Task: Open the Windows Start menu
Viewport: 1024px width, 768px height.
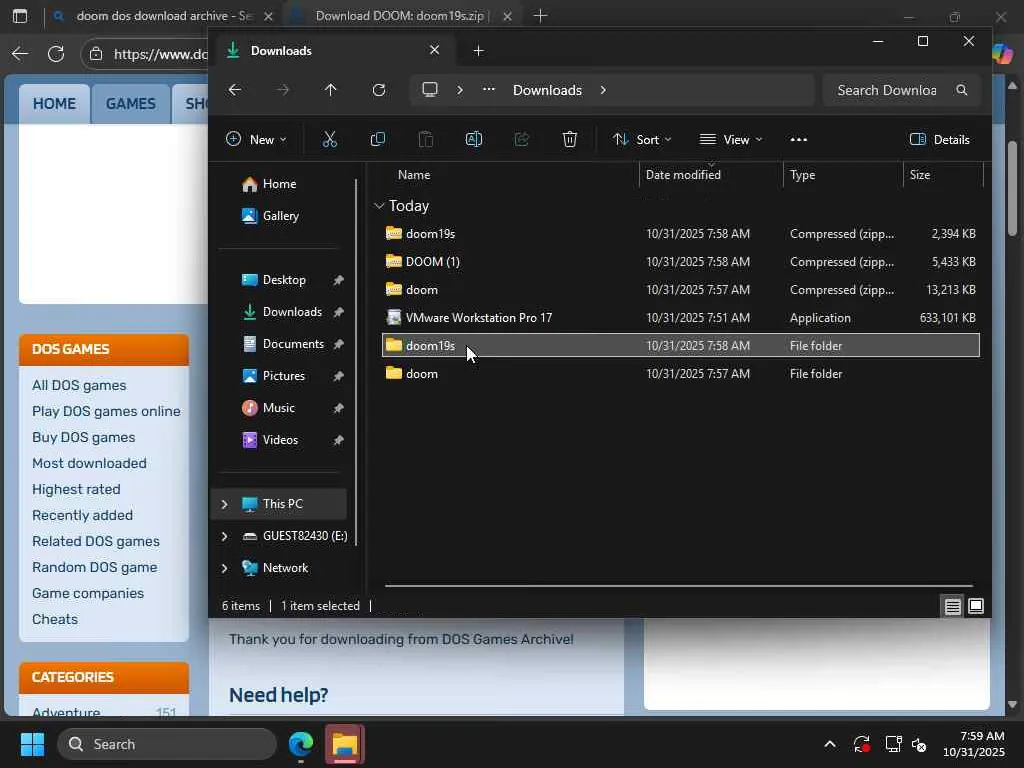Action: point(32,744)
